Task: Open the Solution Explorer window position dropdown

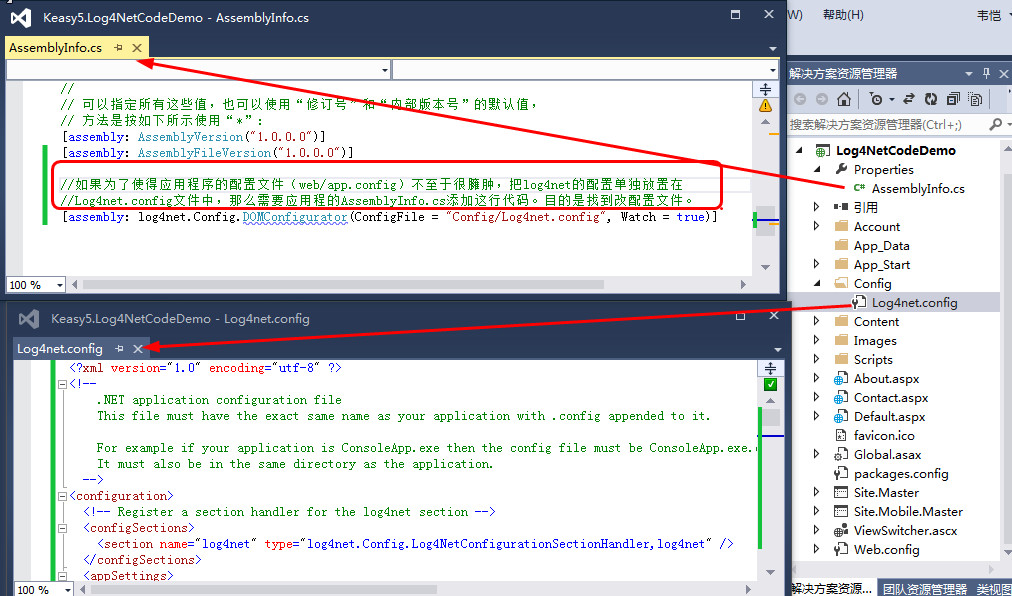Action: [x=968, y=74]
